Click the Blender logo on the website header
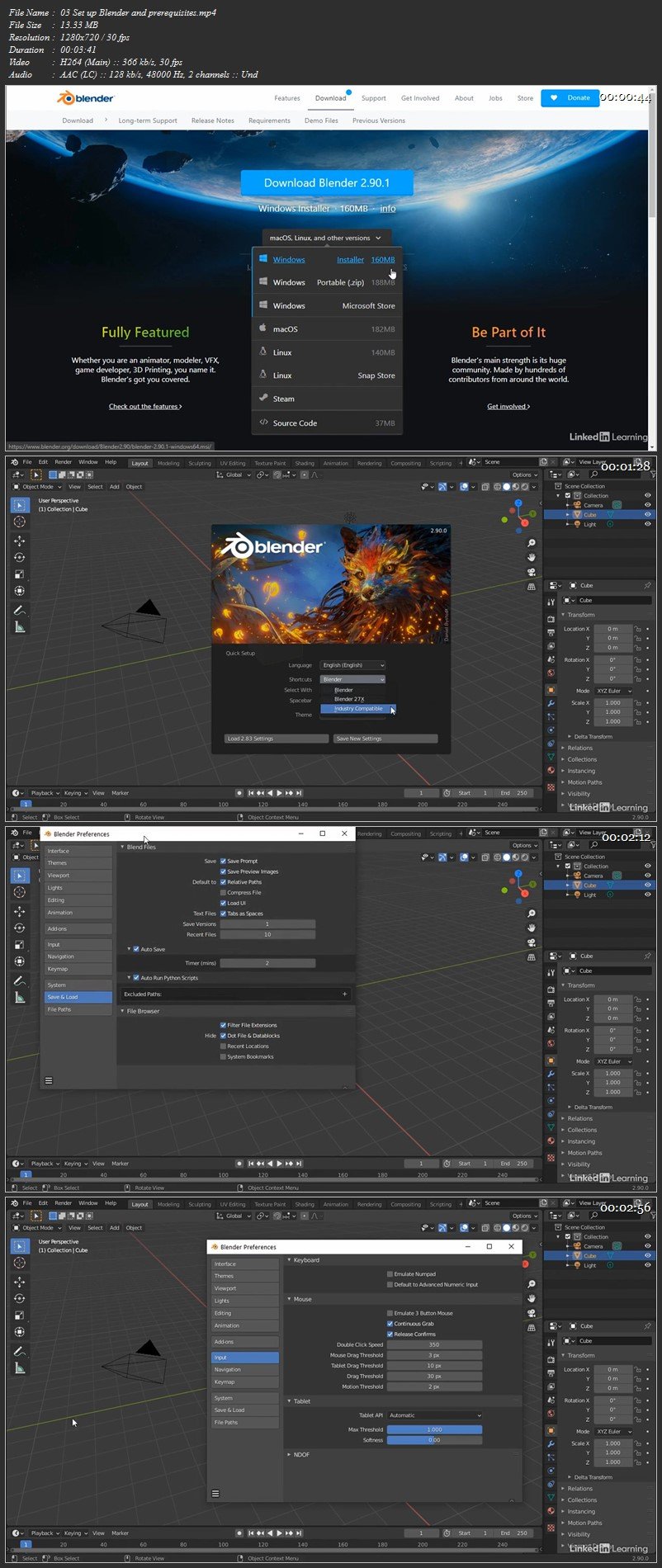Image resolution: width=662 pixels, height=1568 pixels. tap(85, 98)
